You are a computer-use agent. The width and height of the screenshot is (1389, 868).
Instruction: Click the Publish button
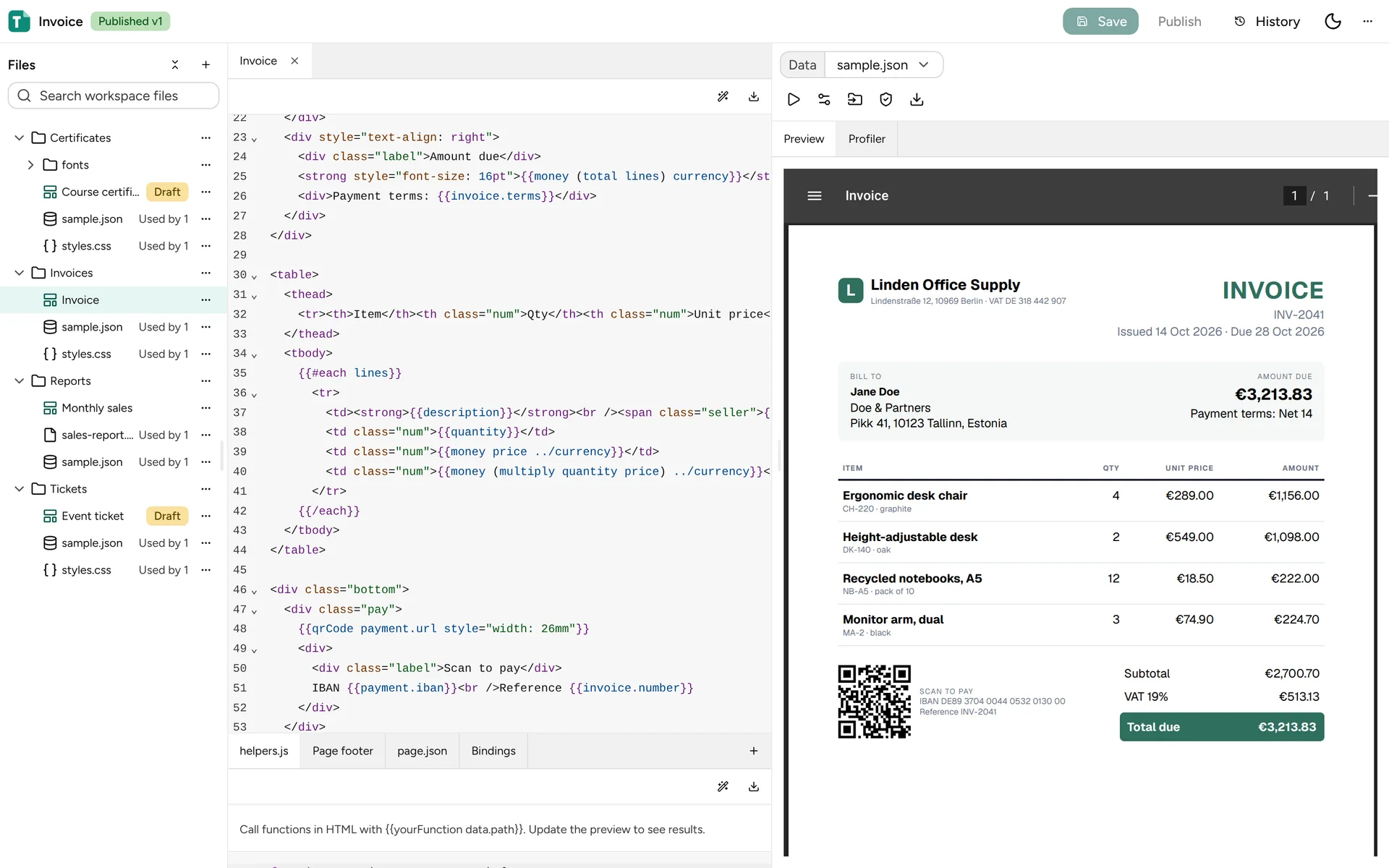point(1179,22)
